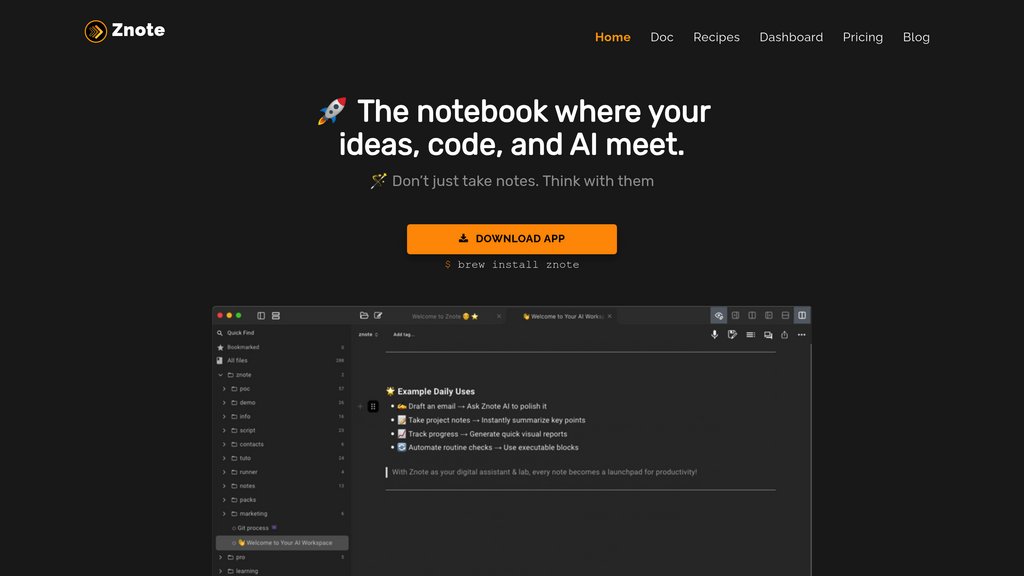Click the new note compose icon
Image resolution: width=1024 pixels, height=576 pixels.
pyautogui.click(x=377, y=315)
